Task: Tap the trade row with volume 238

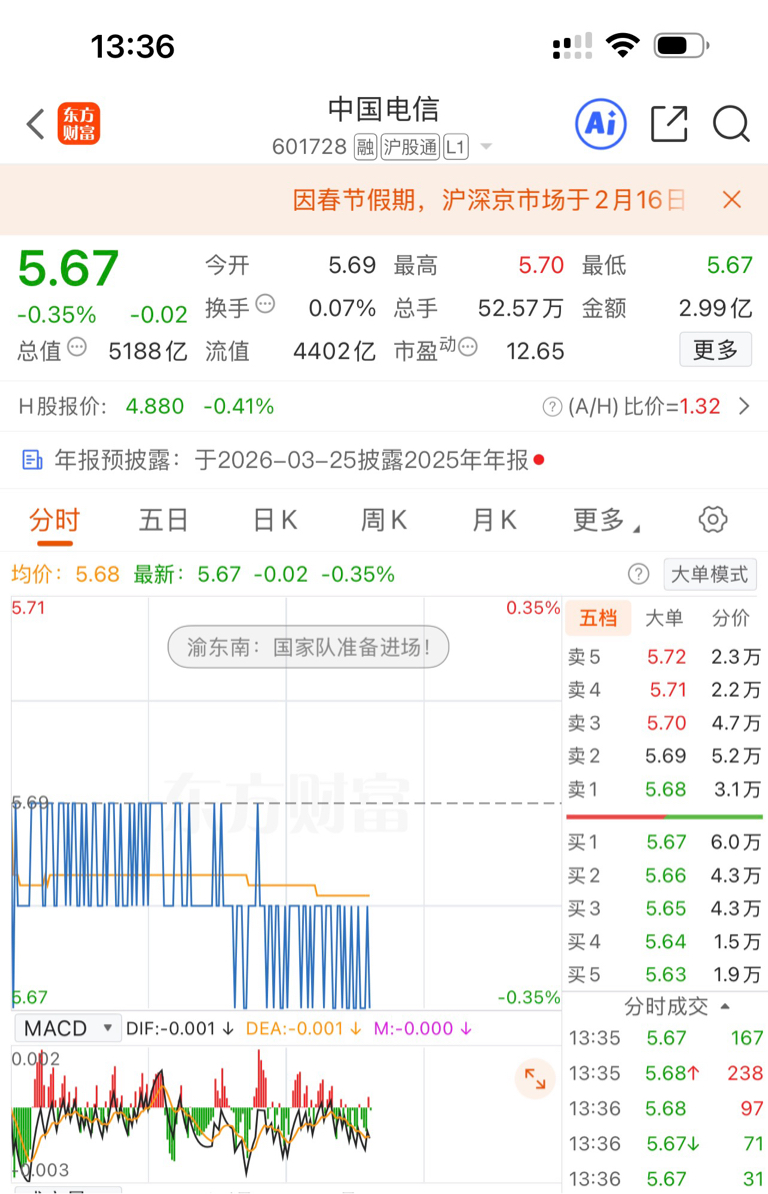Action: (665, 1074)
